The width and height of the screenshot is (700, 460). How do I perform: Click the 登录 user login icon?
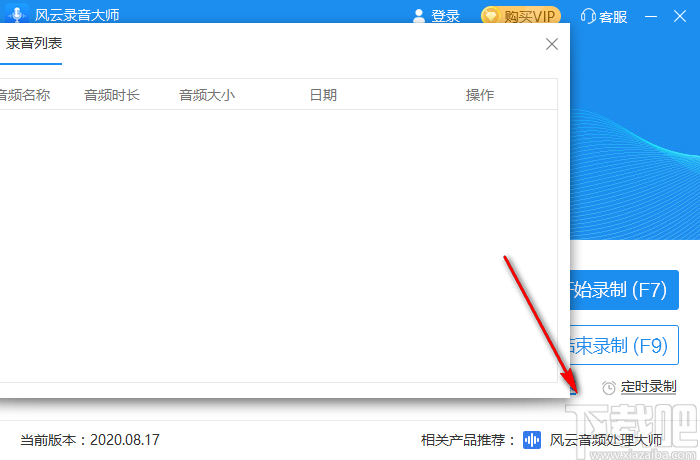[419, 16]
